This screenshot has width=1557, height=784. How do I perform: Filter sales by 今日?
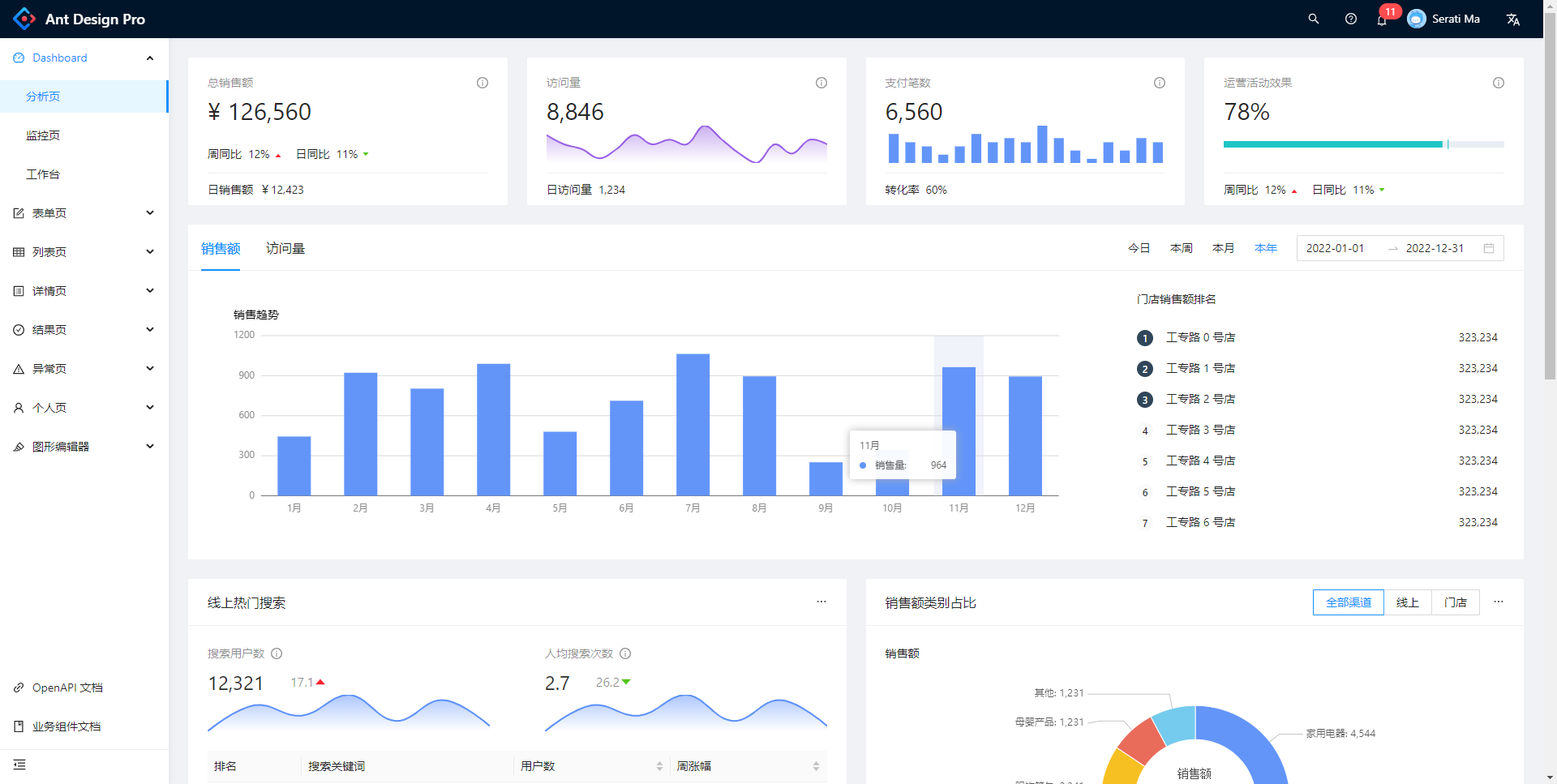point(1139,248)
